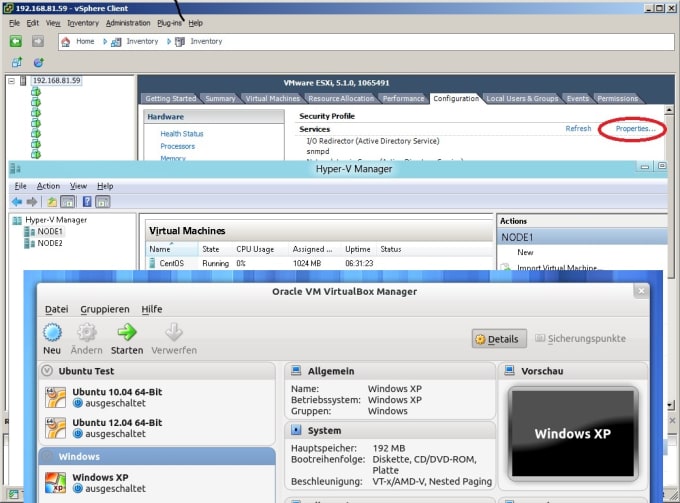The height and width of the screenshot is (503, 680).
Task: Click the show/hide console tree icon in Hyper-V toolbar
Action: [x=68, y=202]
